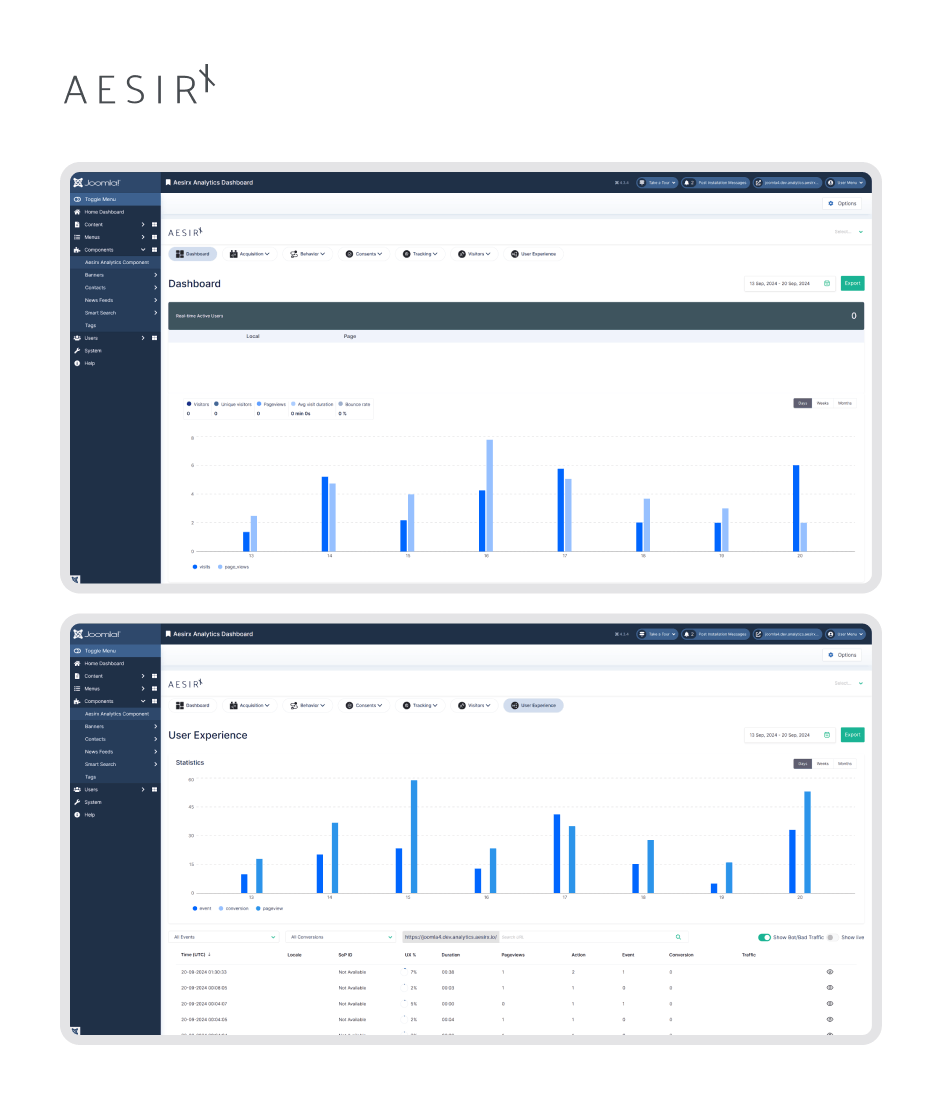Click the bookmark icon next to Aesirx Analytics Dashboard
This screenshot has width=942, height=1105.
[167, 182]
